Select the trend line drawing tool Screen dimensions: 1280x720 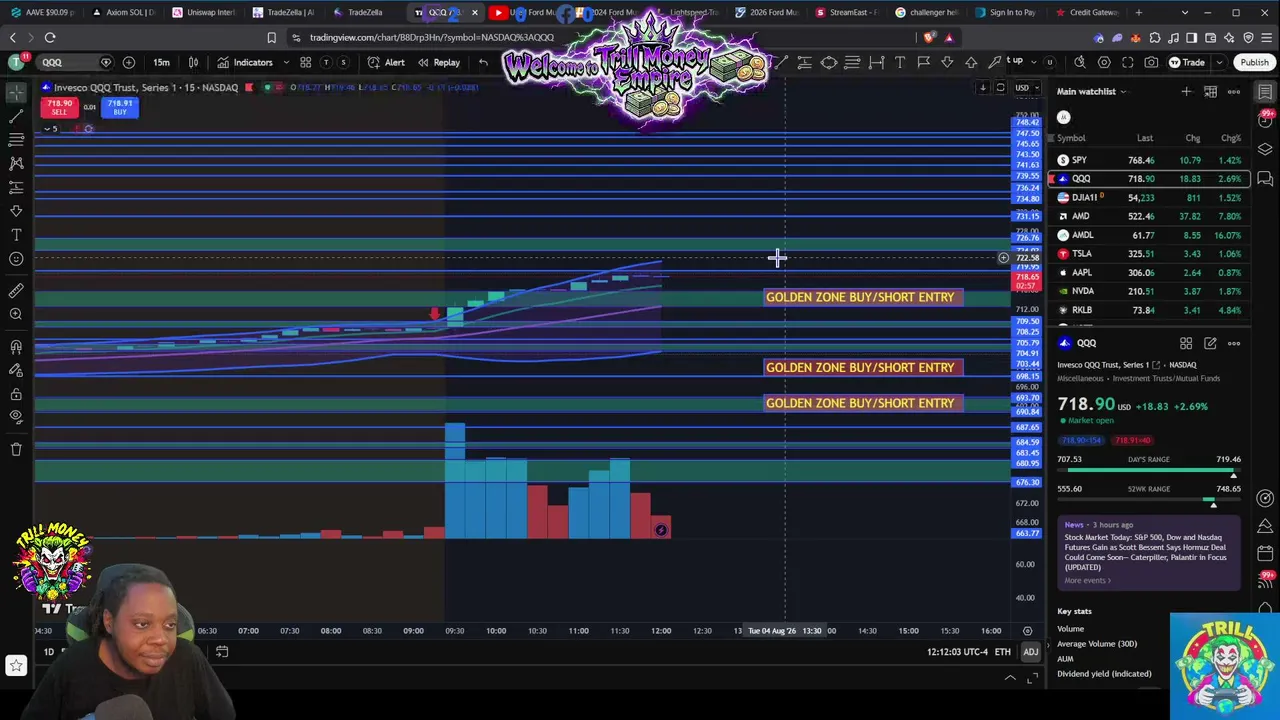16,116
